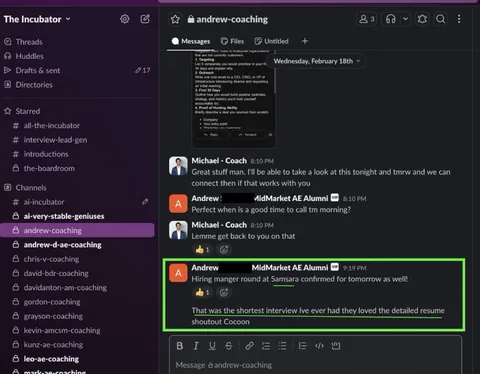Apply blockquote formatting
The width and height of the screenshot is (480, 374).
point(303,346)
